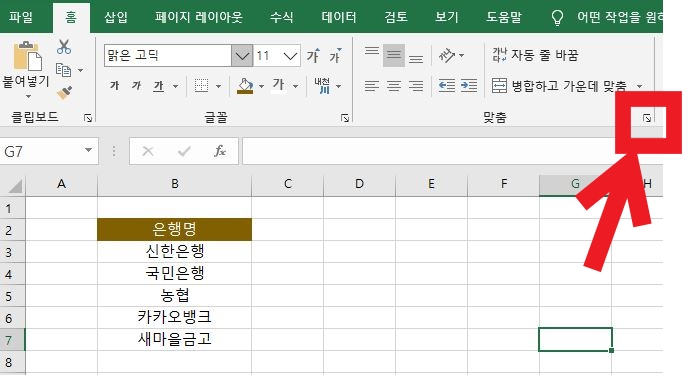Open the Name Box dropdown
The image size is (683, 375).
coord(88,151)
